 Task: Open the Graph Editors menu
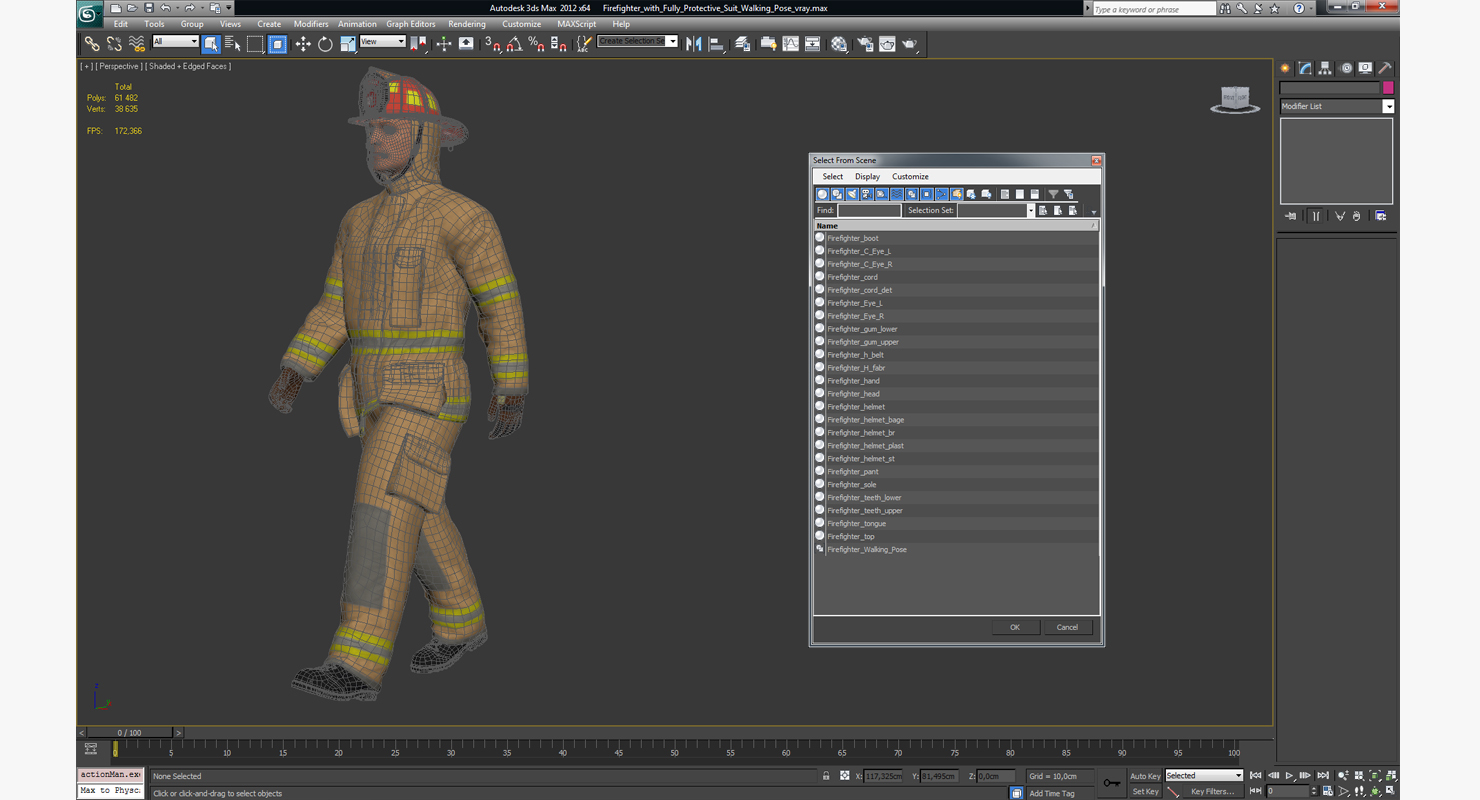[x=411, y=24]
